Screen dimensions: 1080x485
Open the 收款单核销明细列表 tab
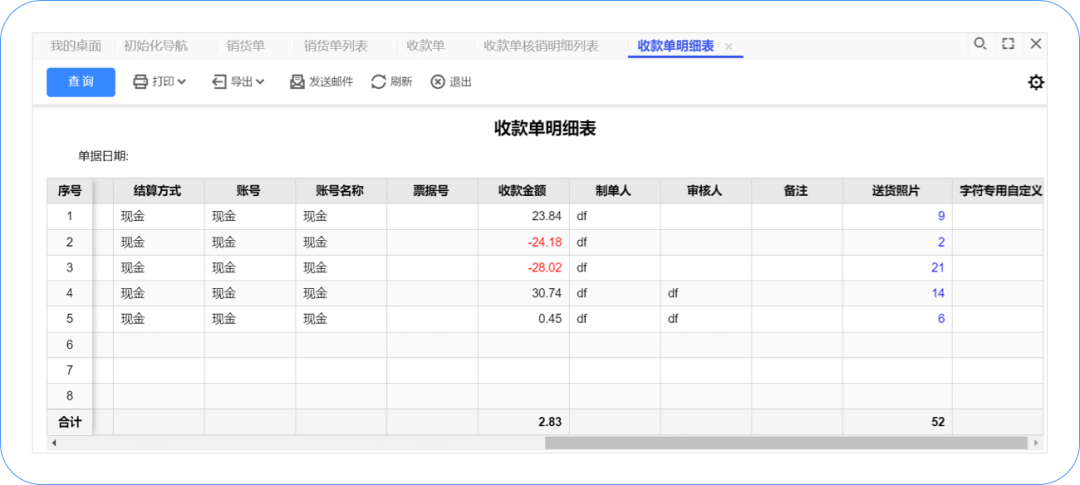pyautogui.click(x=541, y=46)
